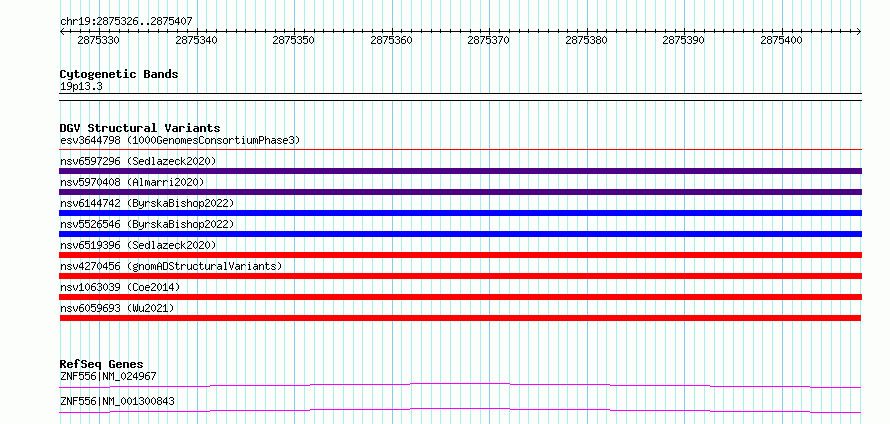
Task: Select the Cytogenetic Bands track title
Action: click(x=119, y=74)
